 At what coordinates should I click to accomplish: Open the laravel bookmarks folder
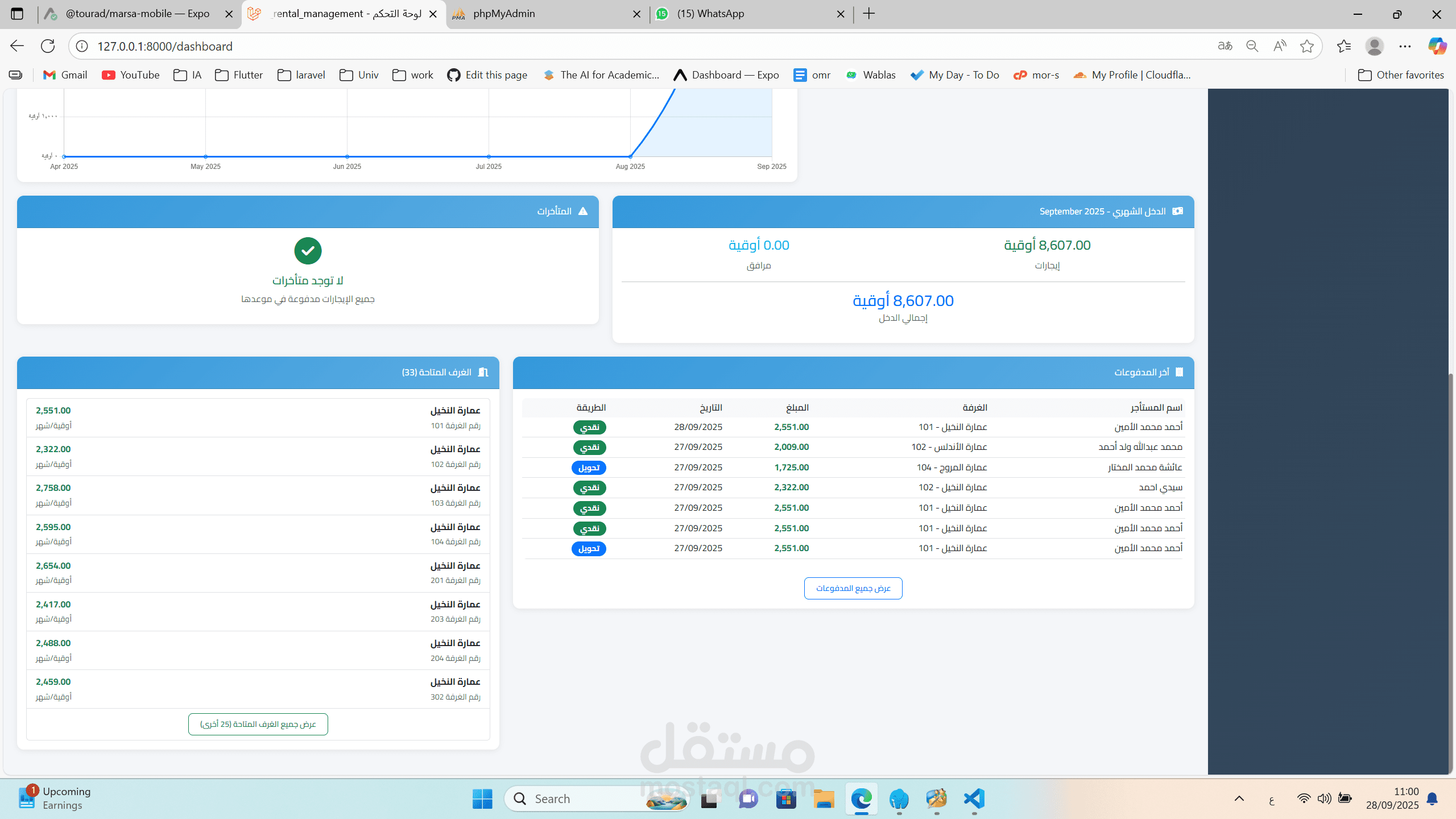[x=301, y=75]
